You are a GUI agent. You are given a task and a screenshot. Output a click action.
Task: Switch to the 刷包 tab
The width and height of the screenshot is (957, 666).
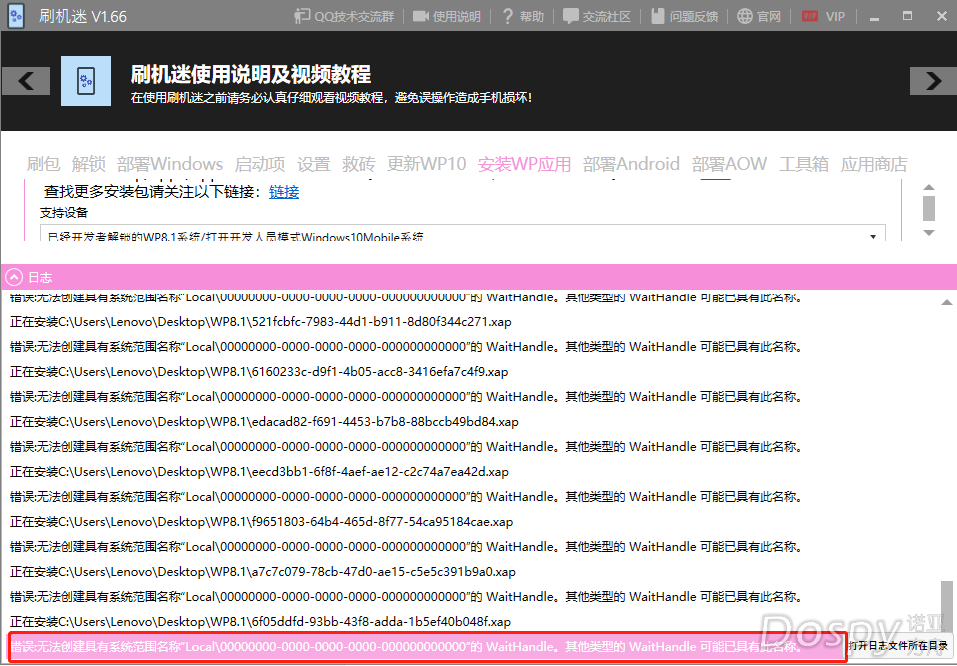click(43, 164)
